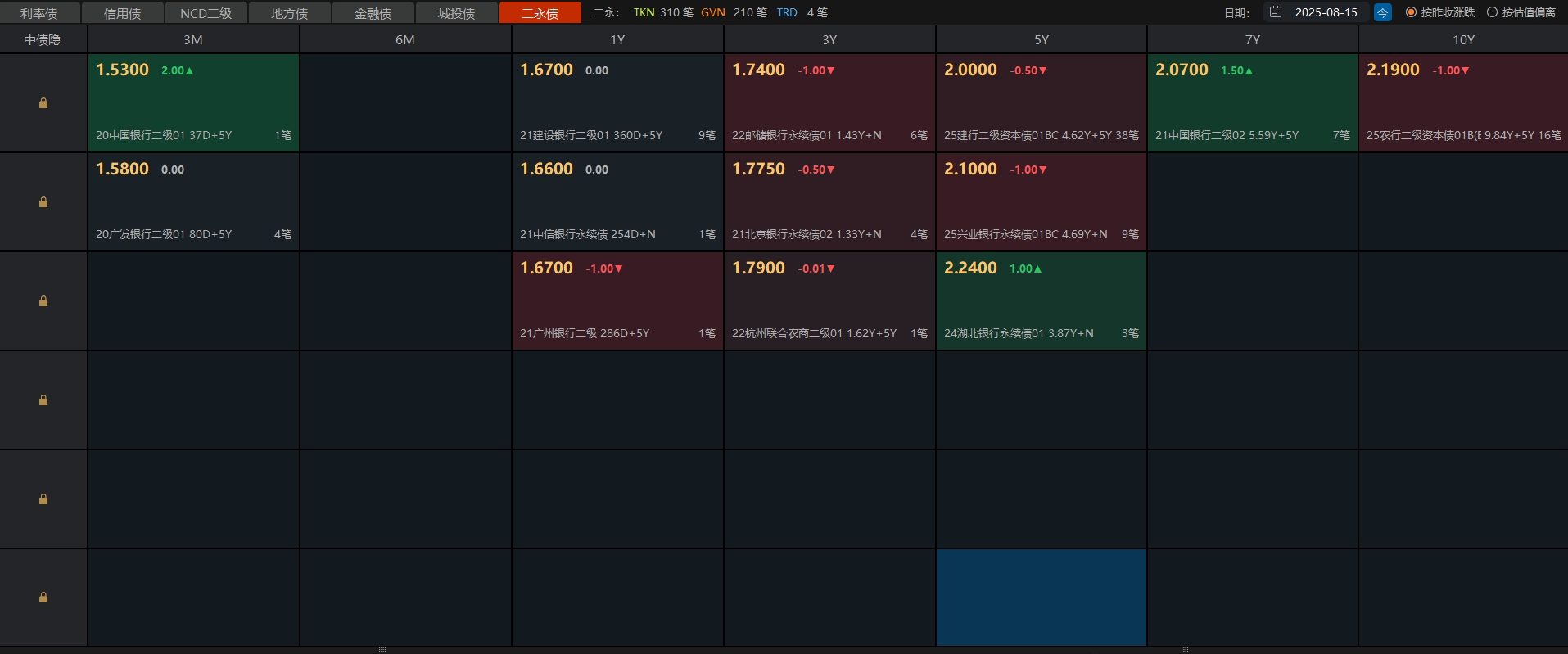
Task: Click price 2.1000 in the 5Y column
Action: [x=971, y=169]
